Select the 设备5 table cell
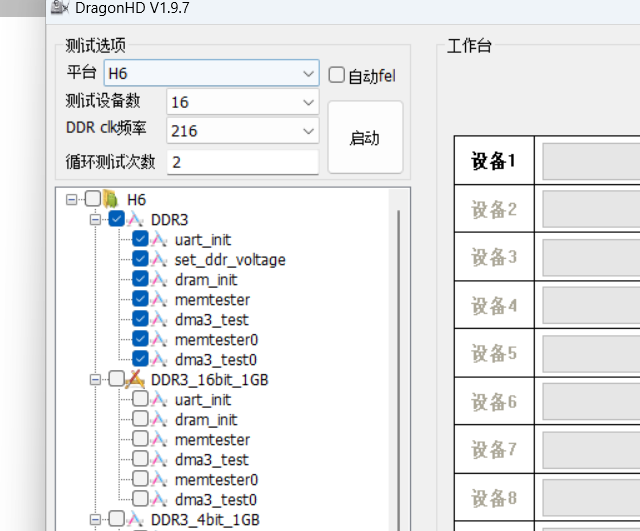This screenshot has height=531, width=640. click(494, 353)
